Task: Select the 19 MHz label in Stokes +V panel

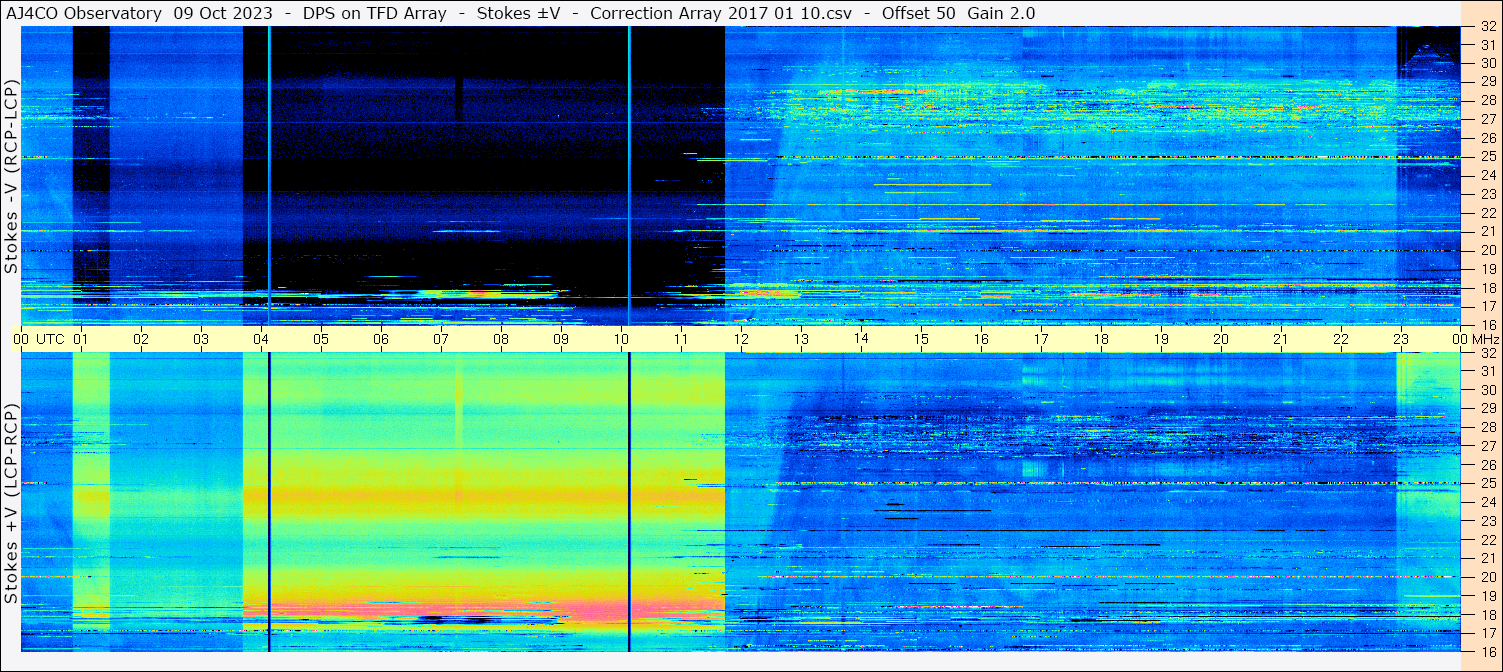Action: pyautogui.click(x=1487, y=595)
